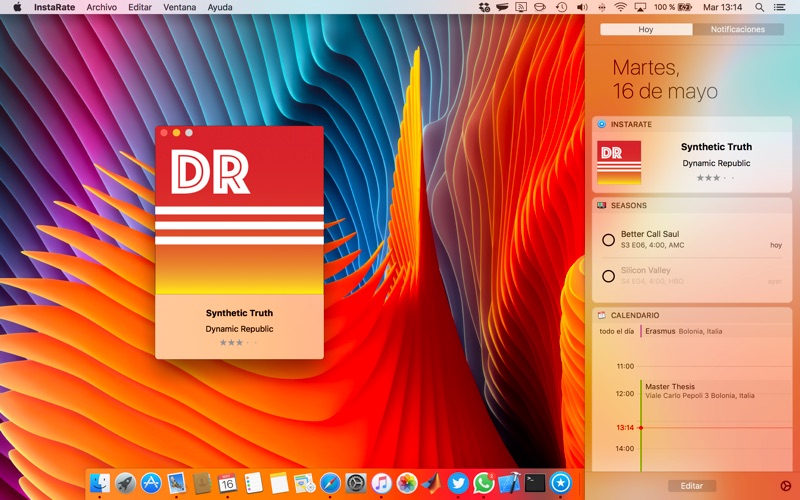800x500 pixels.
Task: Open the Ventana menu
Action: pos(180,7)
